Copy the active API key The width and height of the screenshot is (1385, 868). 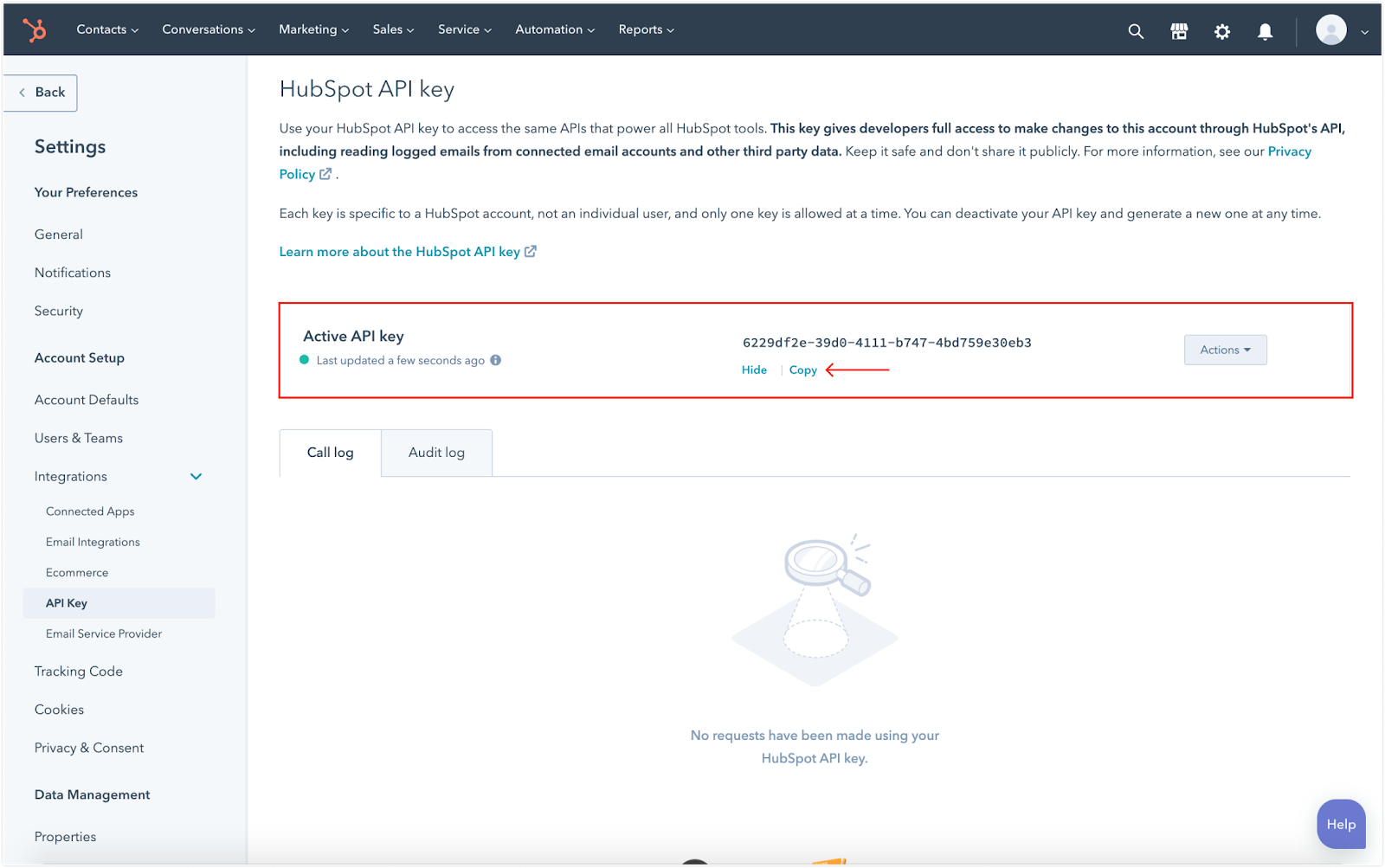[802, 370]
